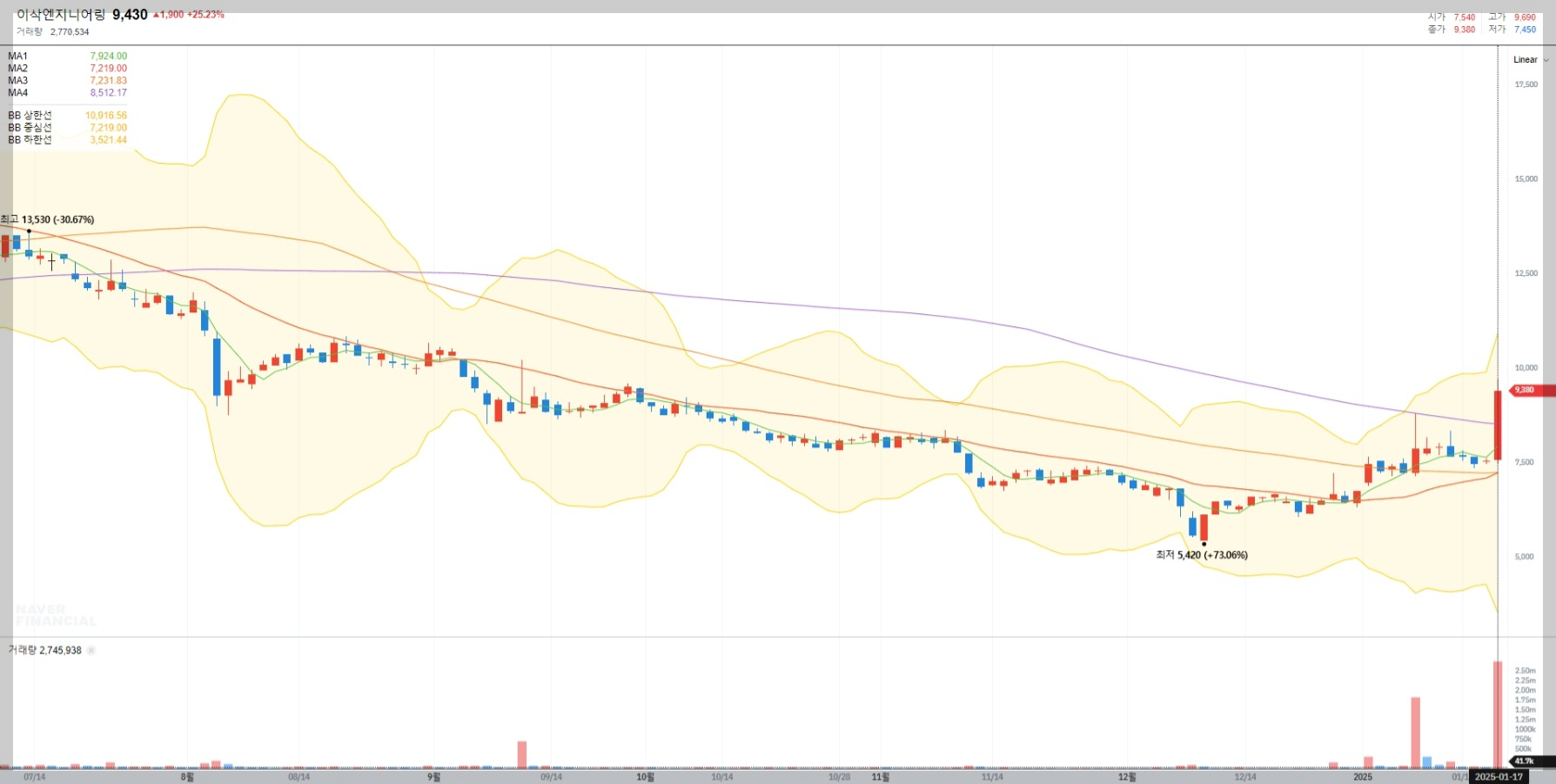1556x784 pixels.
Task: Select the BB 상한선 10,916.56 legend row
Action: tap(67, 115)
